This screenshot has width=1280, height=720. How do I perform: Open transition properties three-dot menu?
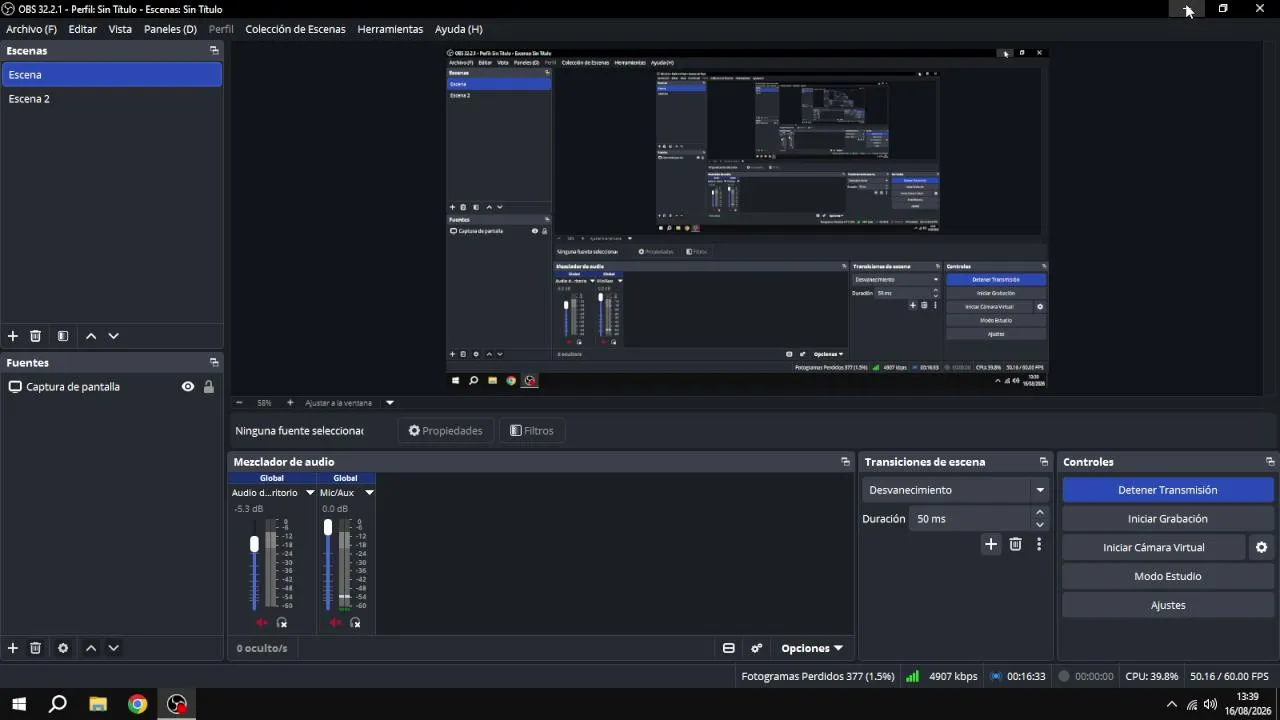tap(1039, 544)
